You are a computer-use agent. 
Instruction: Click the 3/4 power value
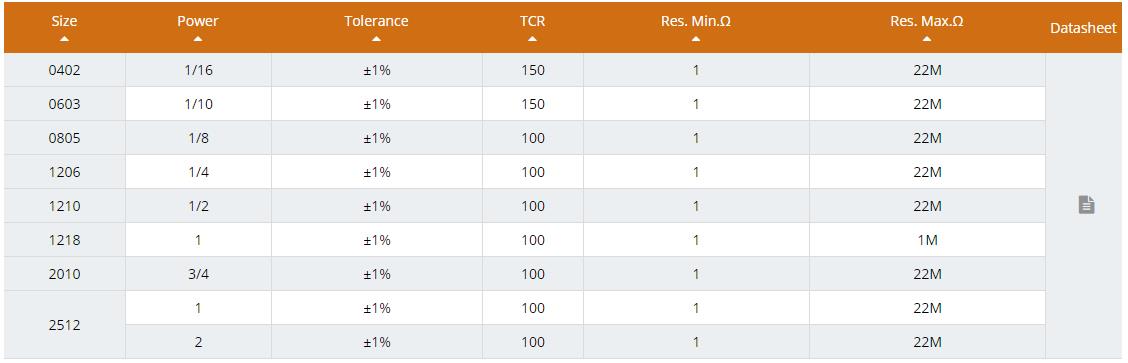click(x=198, y=274)
